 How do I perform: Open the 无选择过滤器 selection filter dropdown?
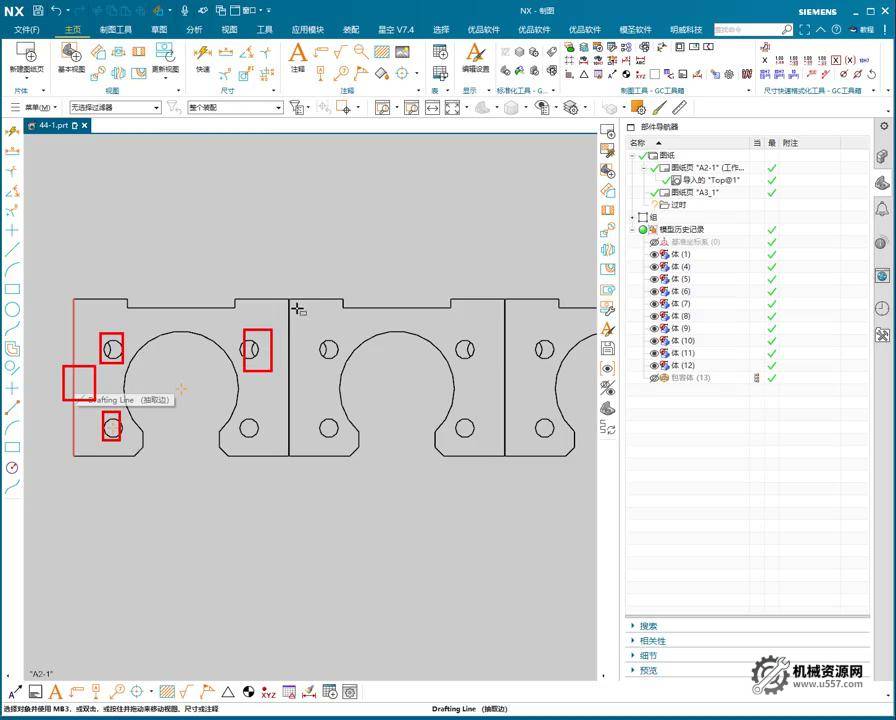click(x=114, y=108)
